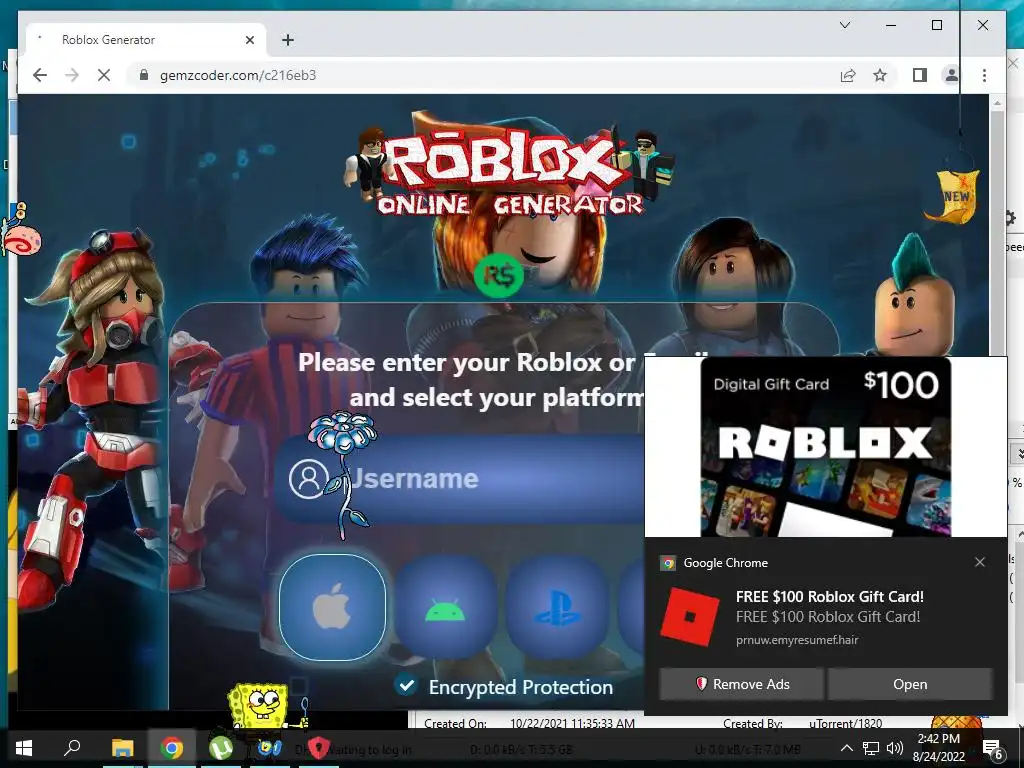Image resolution: width=1024 pixels, height=768 pixels.
Task: Click the Username input field
Action: tap(460, 478)
